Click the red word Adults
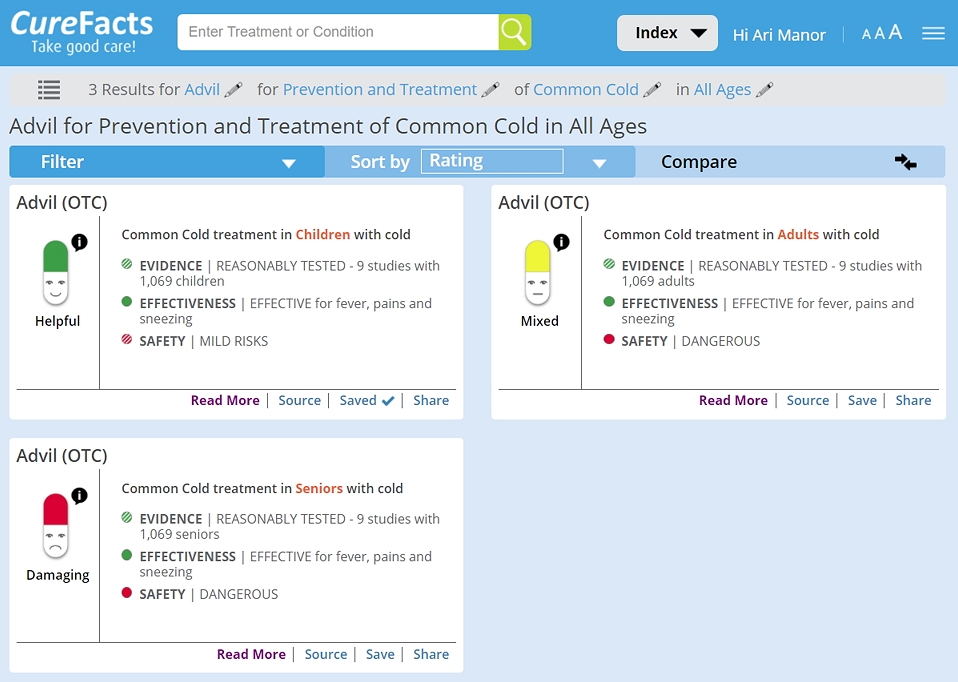The height and width of the screenshot is (682, 958). pyautogui.click(x=798, y=235)
